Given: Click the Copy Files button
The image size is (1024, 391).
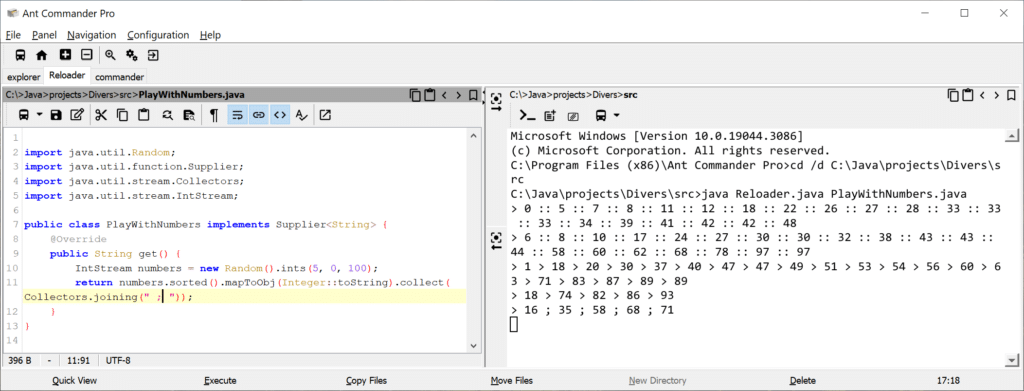Looking at the screenshot, I should point(366,381).
